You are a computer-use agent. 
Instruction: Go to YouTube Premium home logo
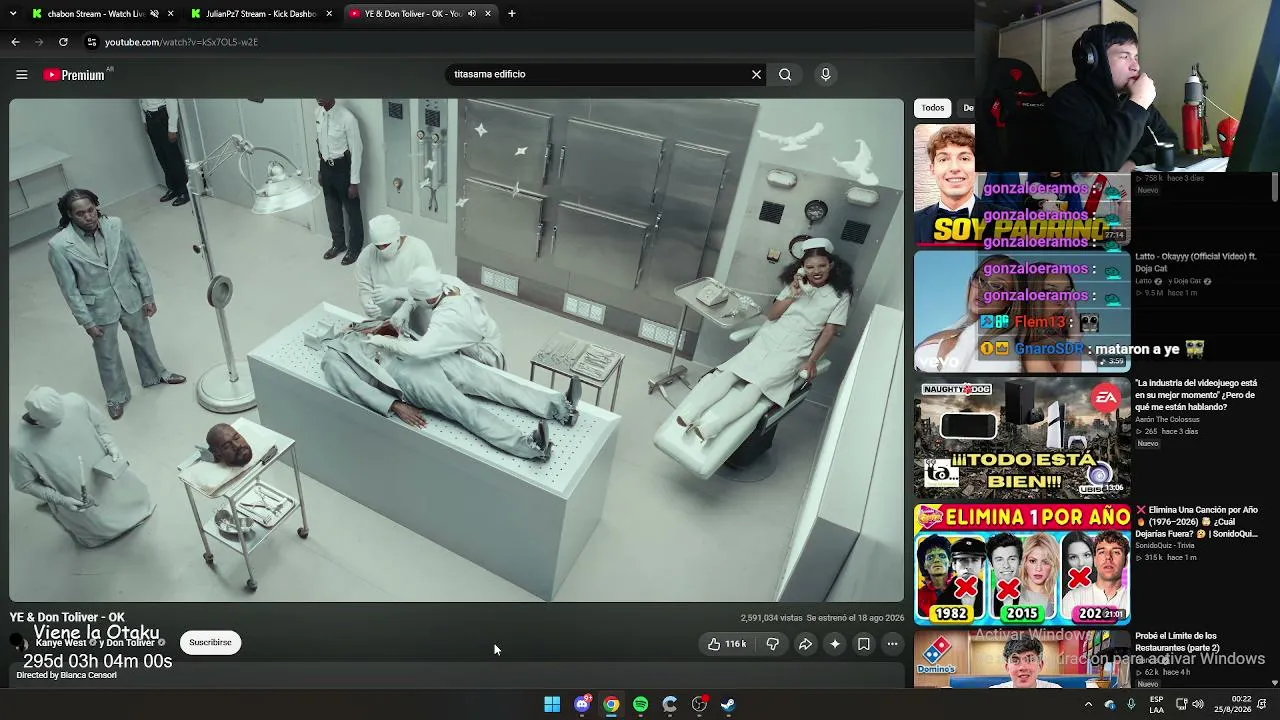pyautogui.click(x=74, y=74)
